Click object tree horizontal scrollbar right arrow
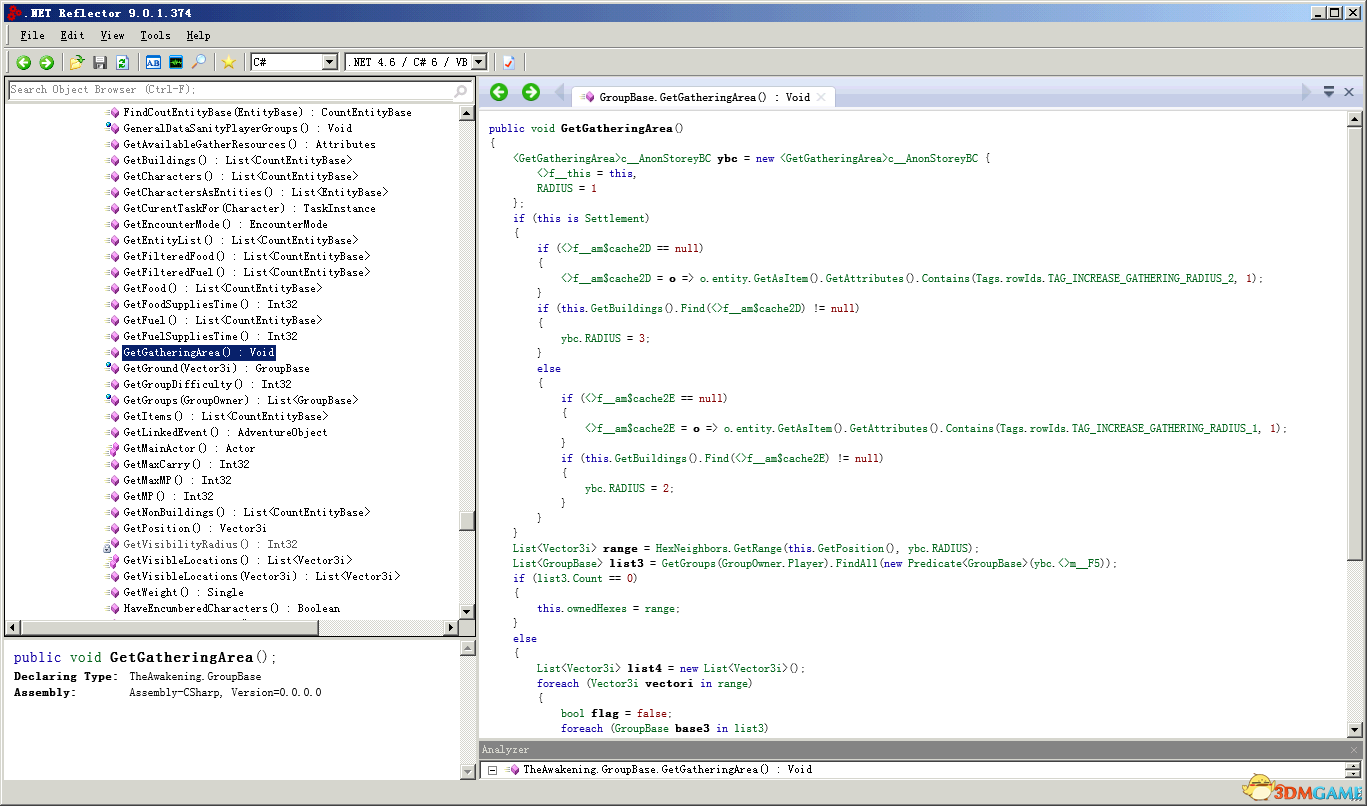 pyautogui.click(x=450, y=628)
